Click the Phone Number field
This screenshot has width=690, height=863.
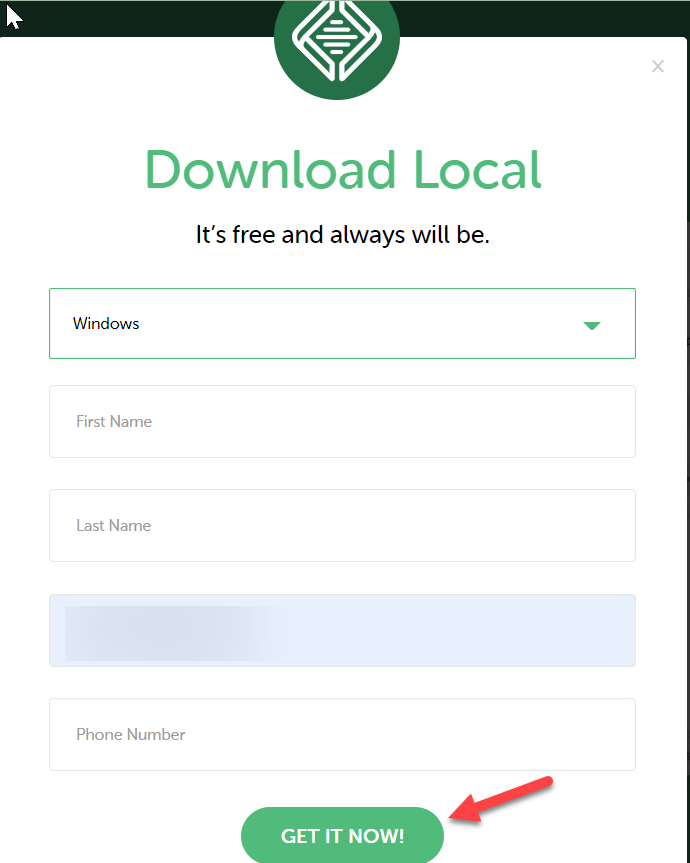[342, 735]
